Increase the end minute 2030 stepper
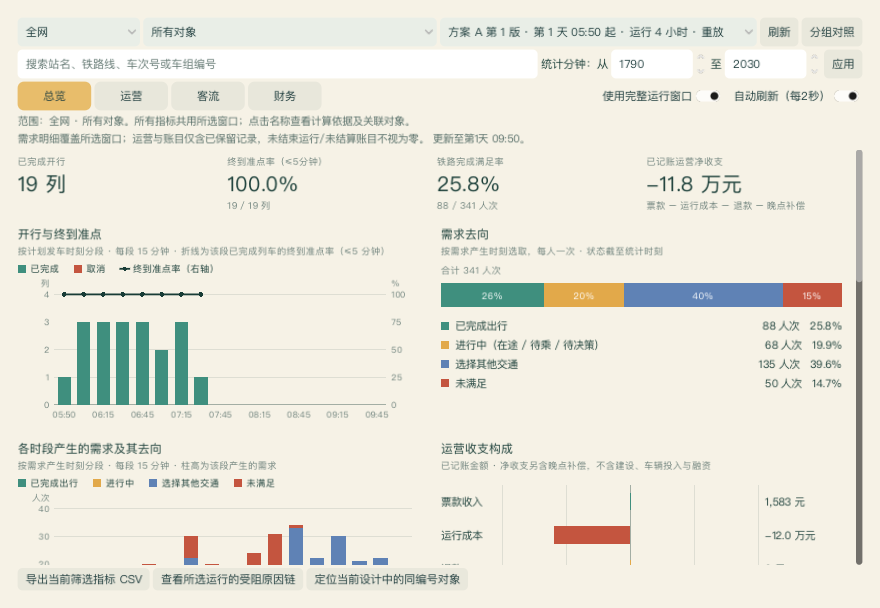Image resolution: width=880 pixels, height=608 pixels. click(x=814, y=57)
